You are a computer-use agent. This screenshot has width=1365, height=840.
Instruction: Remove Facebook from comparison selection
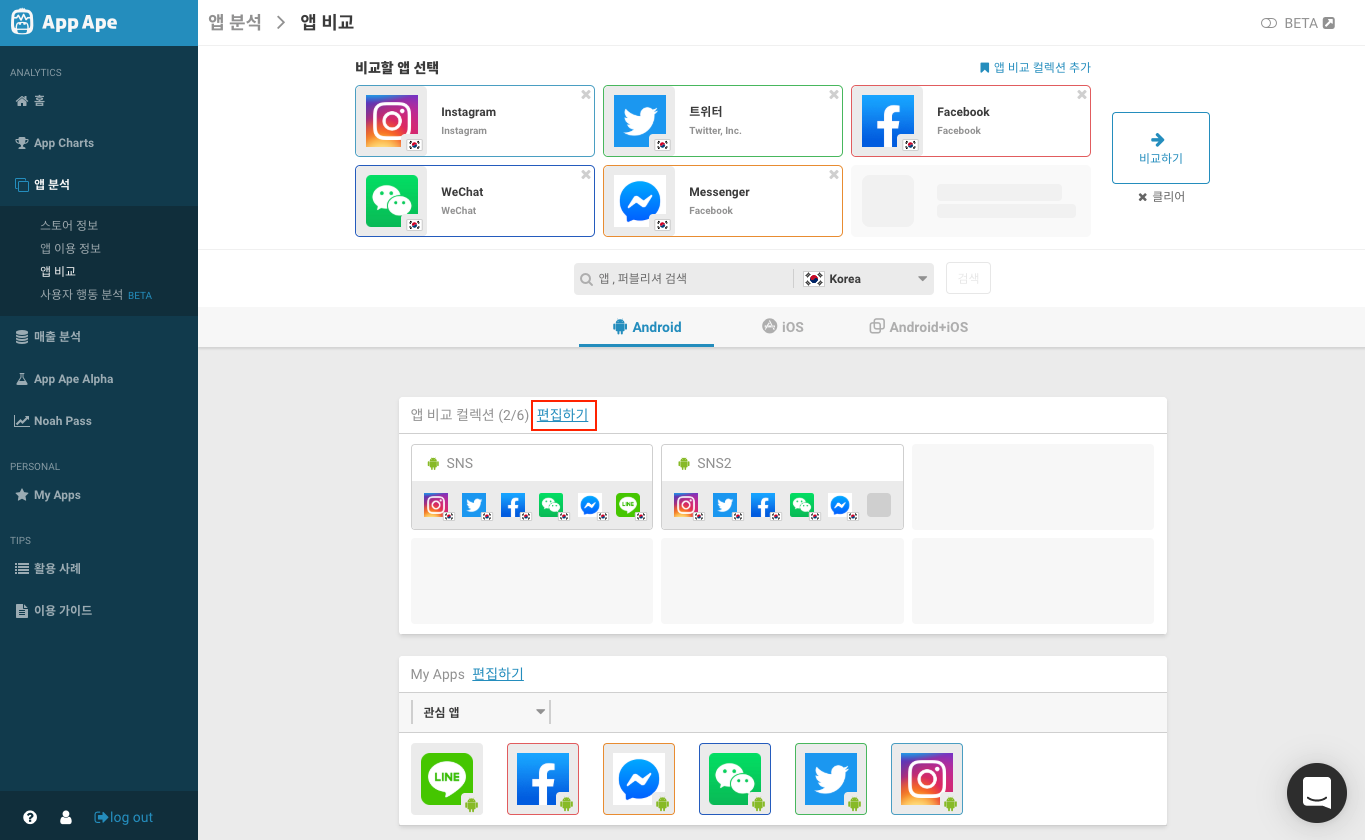(1082, 95)
